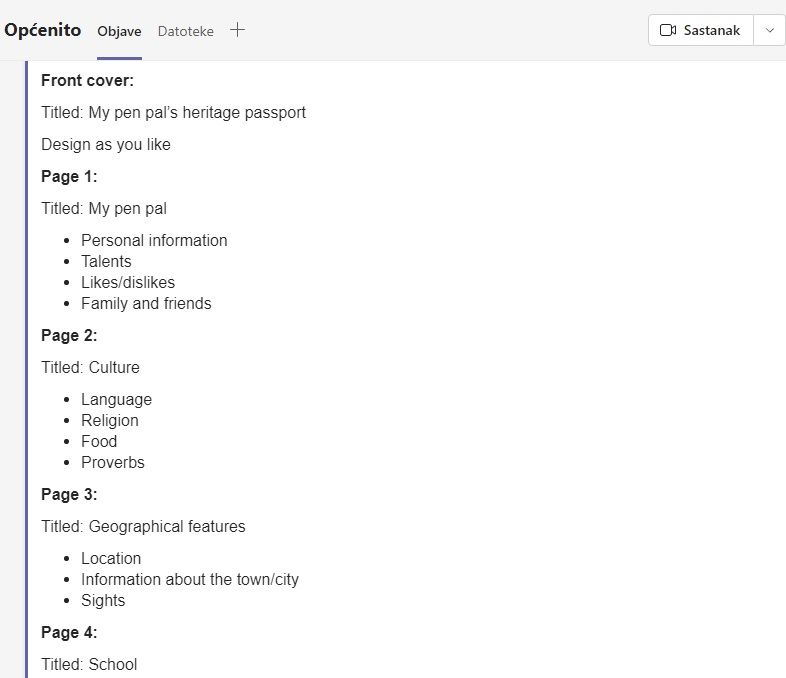Image resolution: width=786 pixels, height=678 pixels.
Task: Click the "Front cover:" heading
Action: (87, 81)
